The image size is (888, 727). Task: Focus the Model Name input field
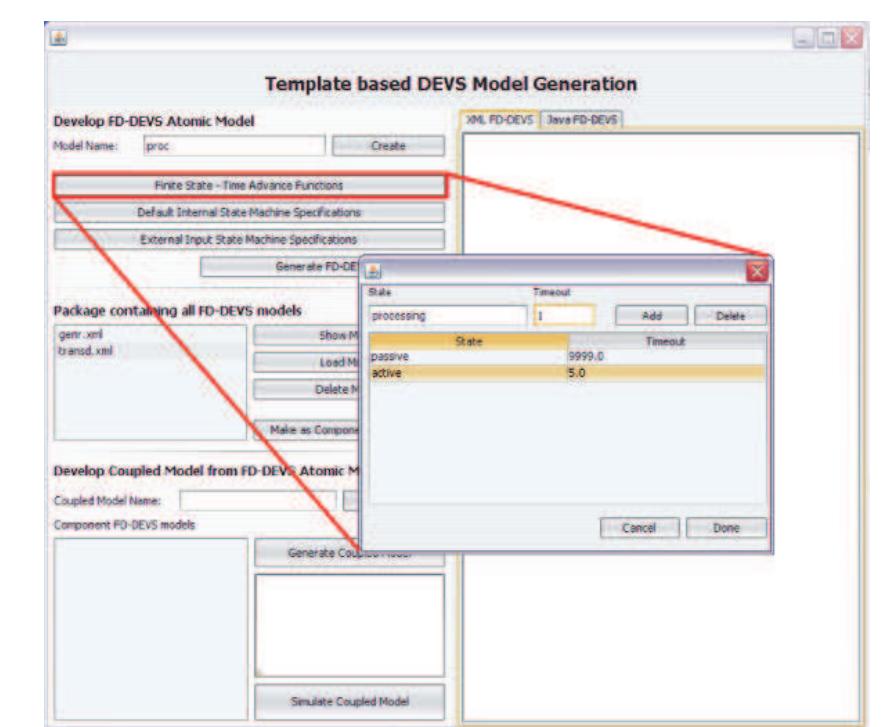click(234, 146)
